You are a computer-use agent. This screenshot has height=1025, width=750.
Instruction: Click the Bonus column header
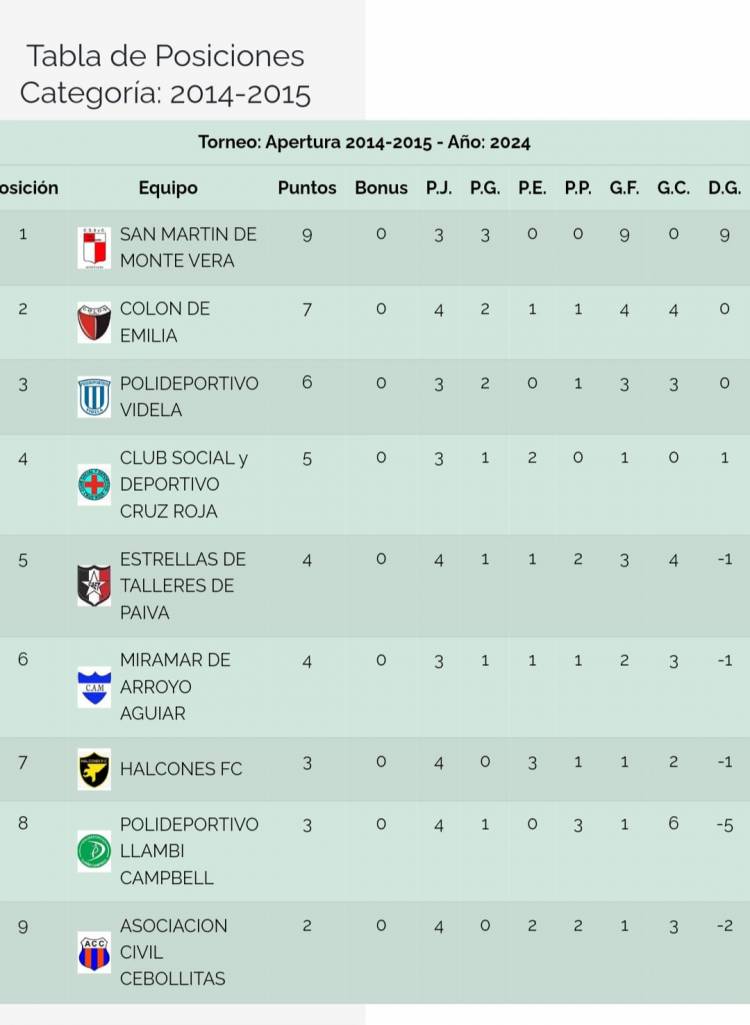pos(381,188)
